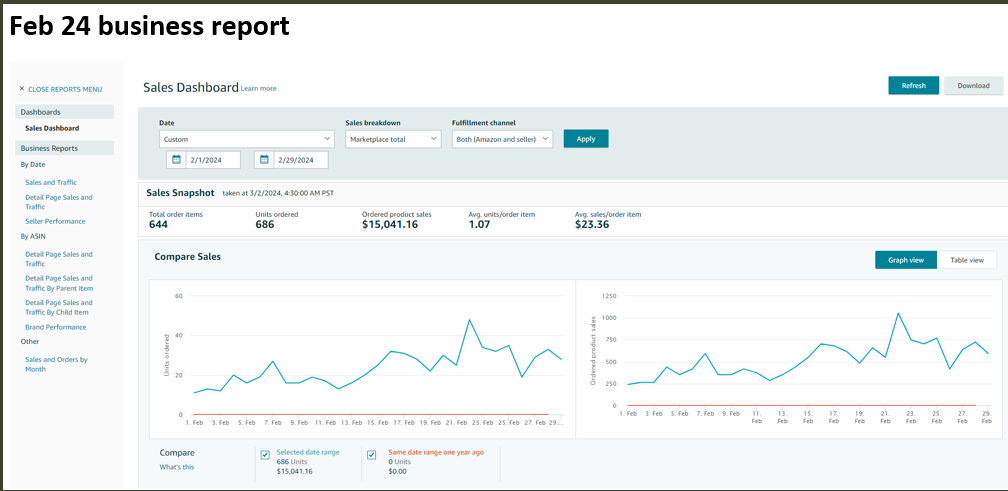
Task: Select the Graph view tab
Action: [906, 260]
